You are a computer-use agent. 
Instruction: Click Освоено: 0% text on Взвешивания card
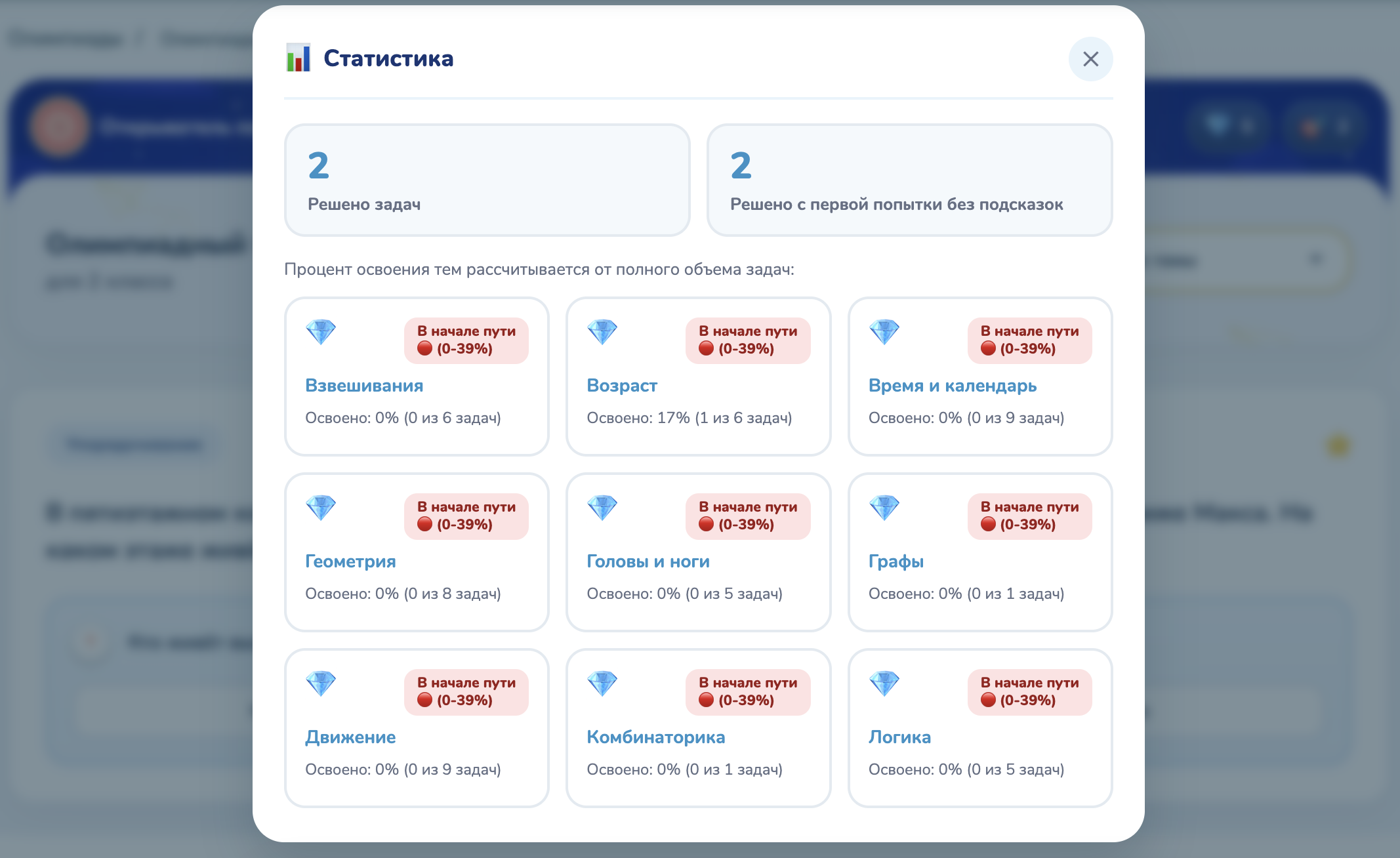[403, 418]
